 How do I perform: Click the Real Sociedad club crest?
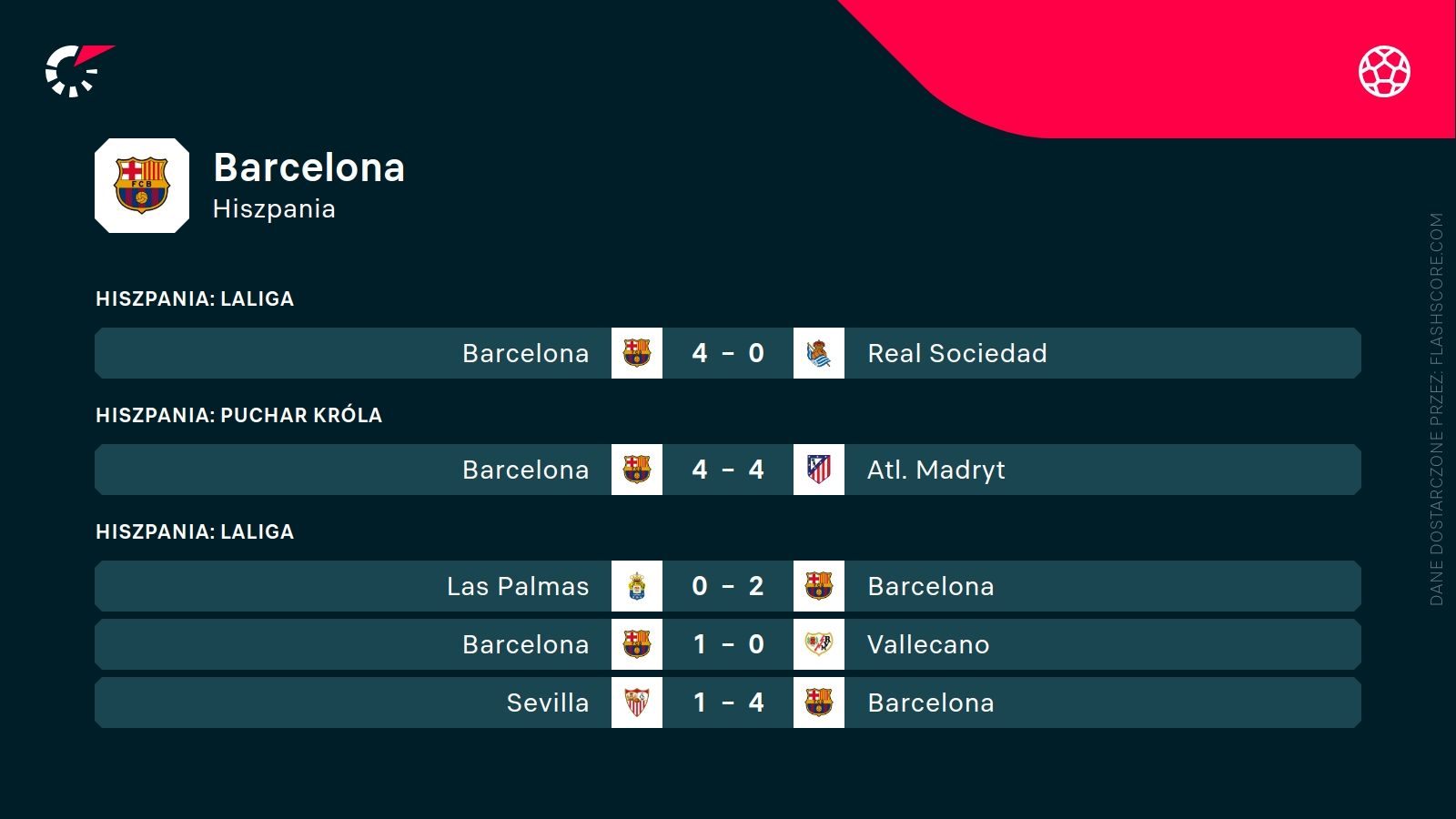819,353
